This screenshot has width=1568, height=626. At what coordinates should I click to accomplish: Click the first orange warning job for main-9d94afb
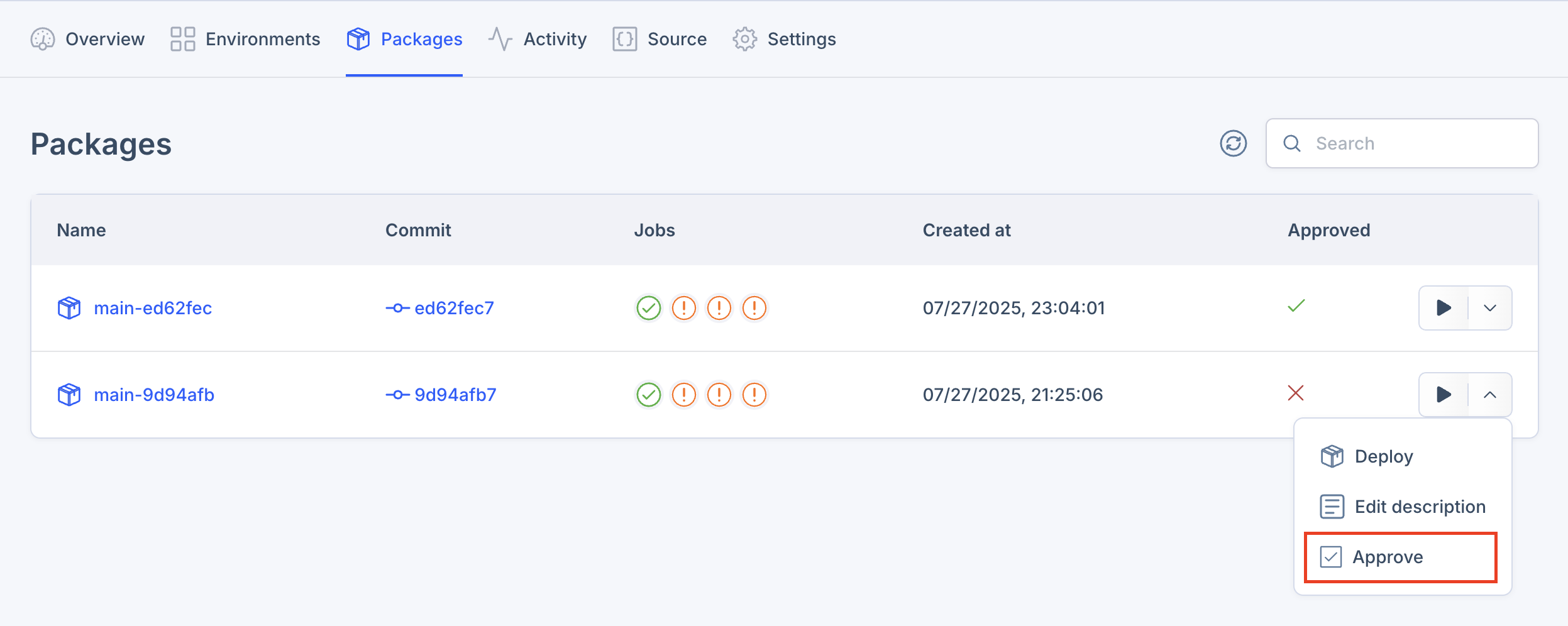[x=683, y=395]
